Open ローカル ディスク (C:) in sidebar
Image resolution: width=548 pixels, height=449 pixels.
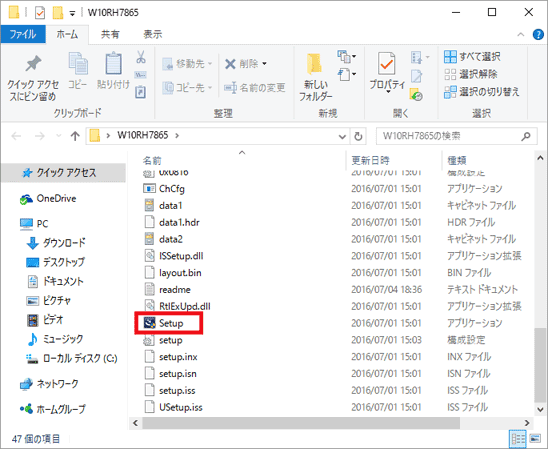[x=72, y=359]
